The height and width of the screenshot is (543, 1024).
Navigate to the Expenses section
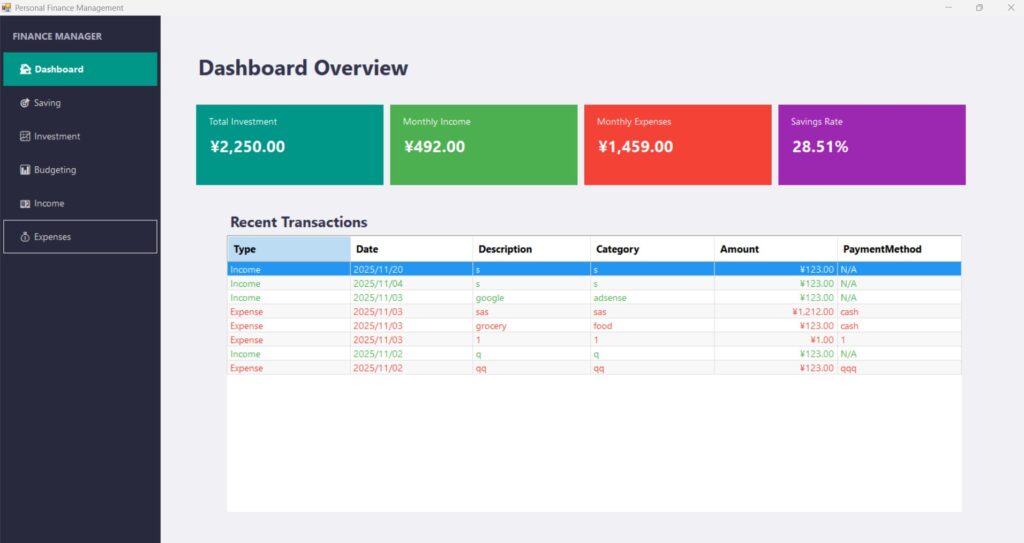coord(80,237)
